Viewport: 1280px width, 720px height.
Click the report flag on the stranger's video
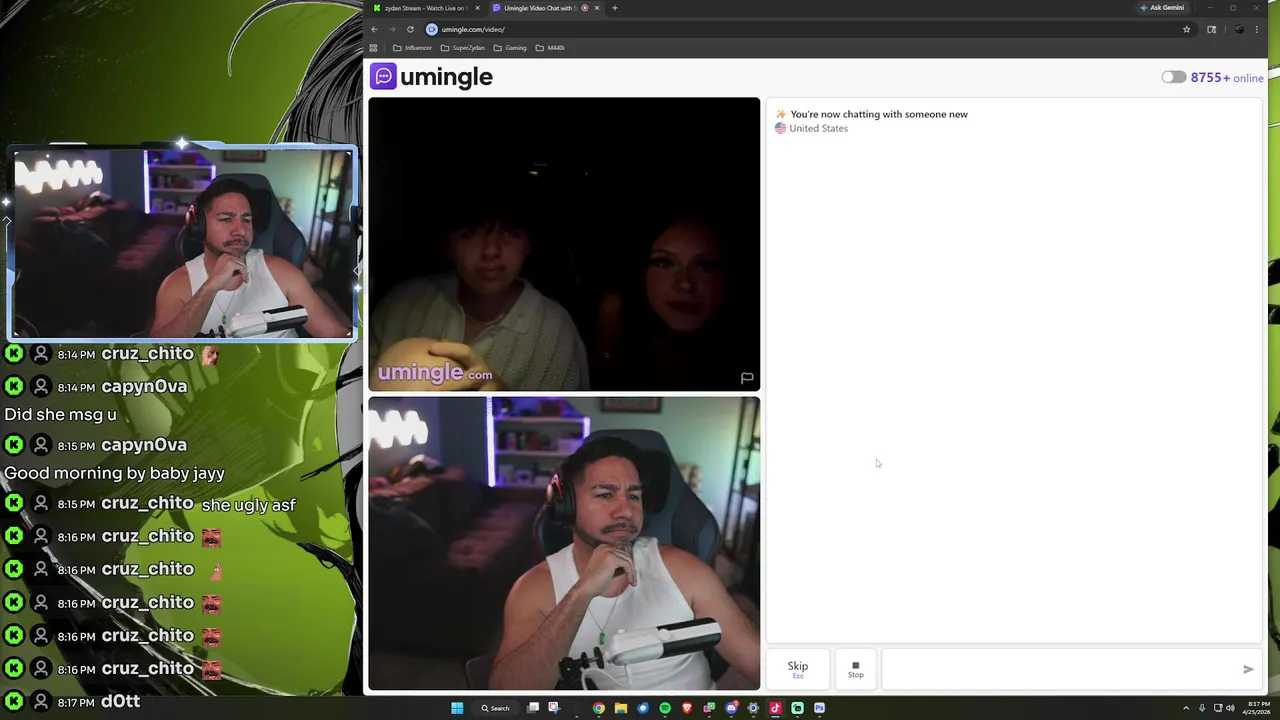[747, 378]
